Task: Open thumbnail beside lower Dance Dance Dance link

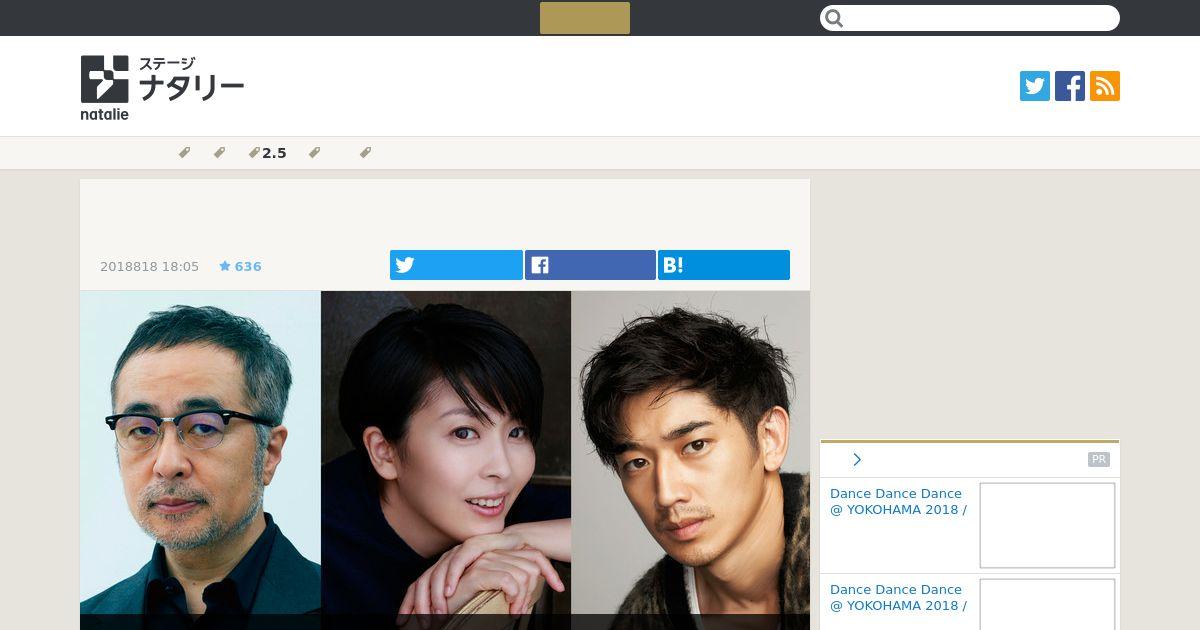Action: pos(1047,605)
